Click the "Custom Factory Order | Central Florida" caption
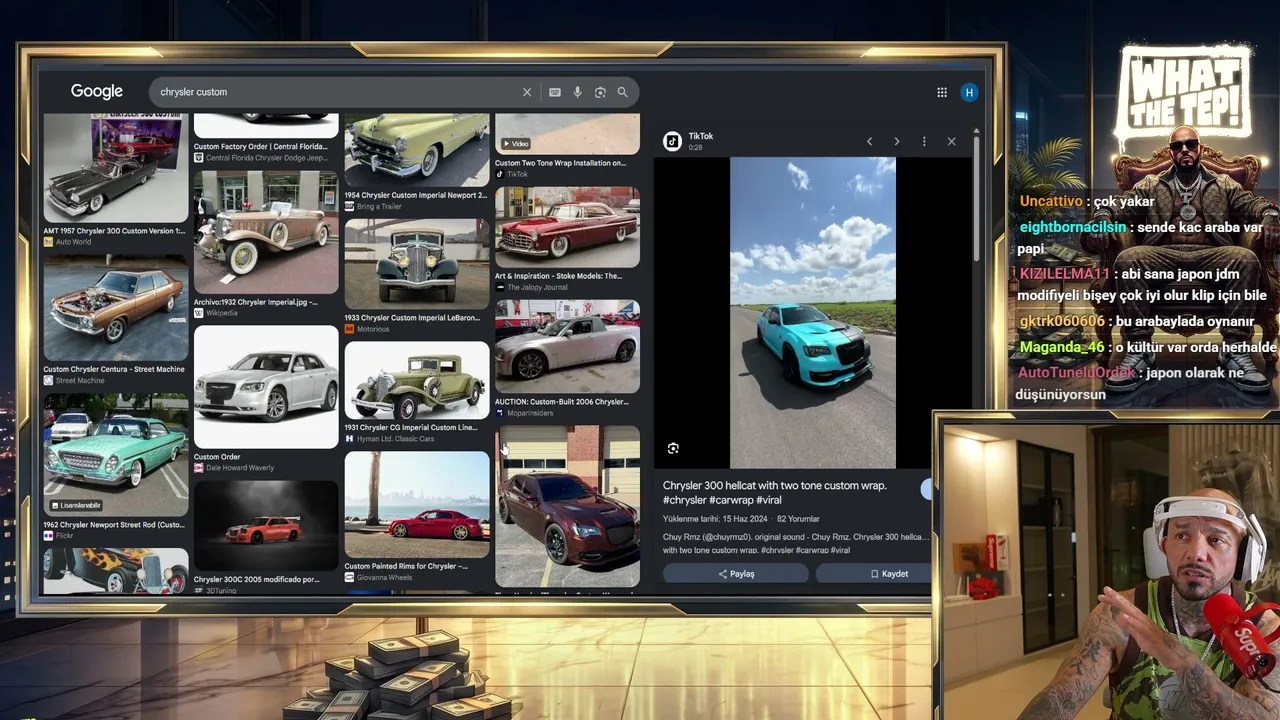The image size is (1280, 720). click(260, 147)
